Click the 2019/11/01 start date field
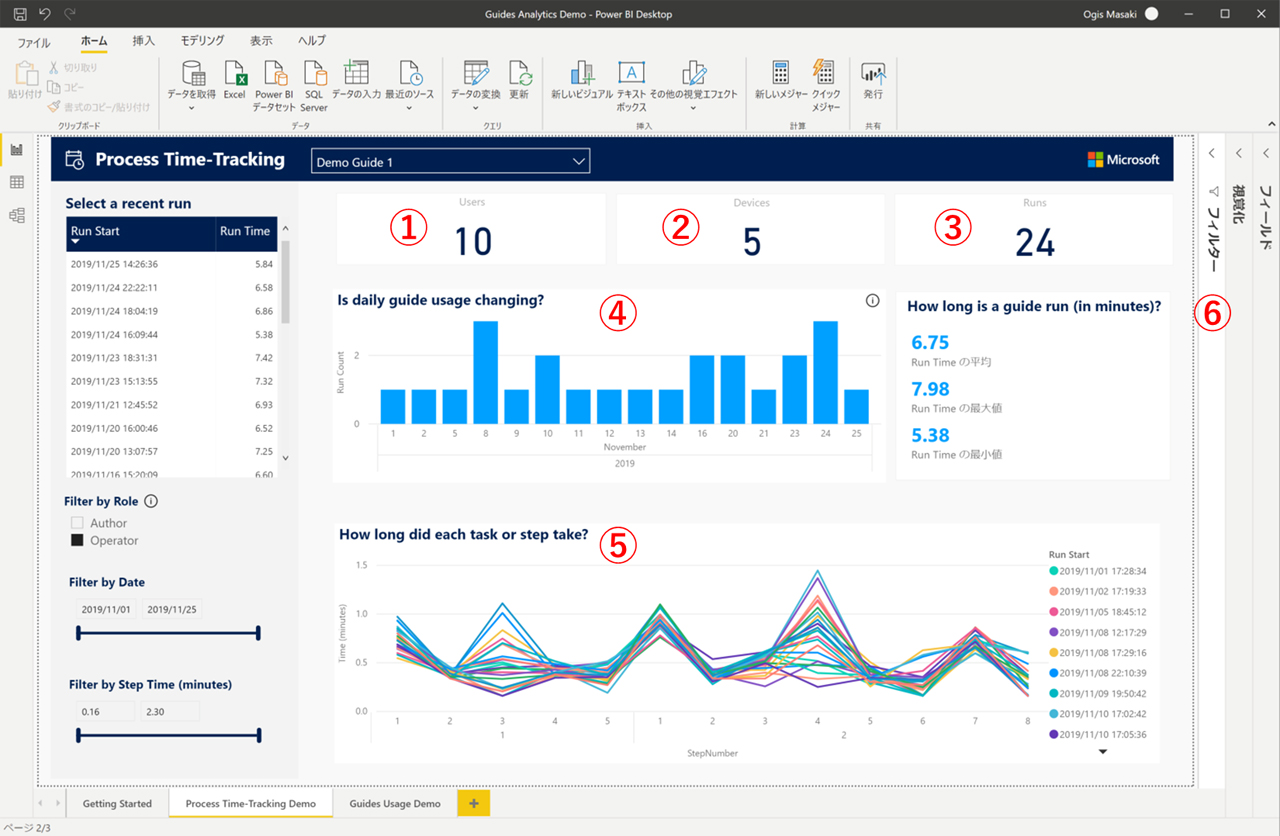Screen dimensions: 1280x836 106,608
